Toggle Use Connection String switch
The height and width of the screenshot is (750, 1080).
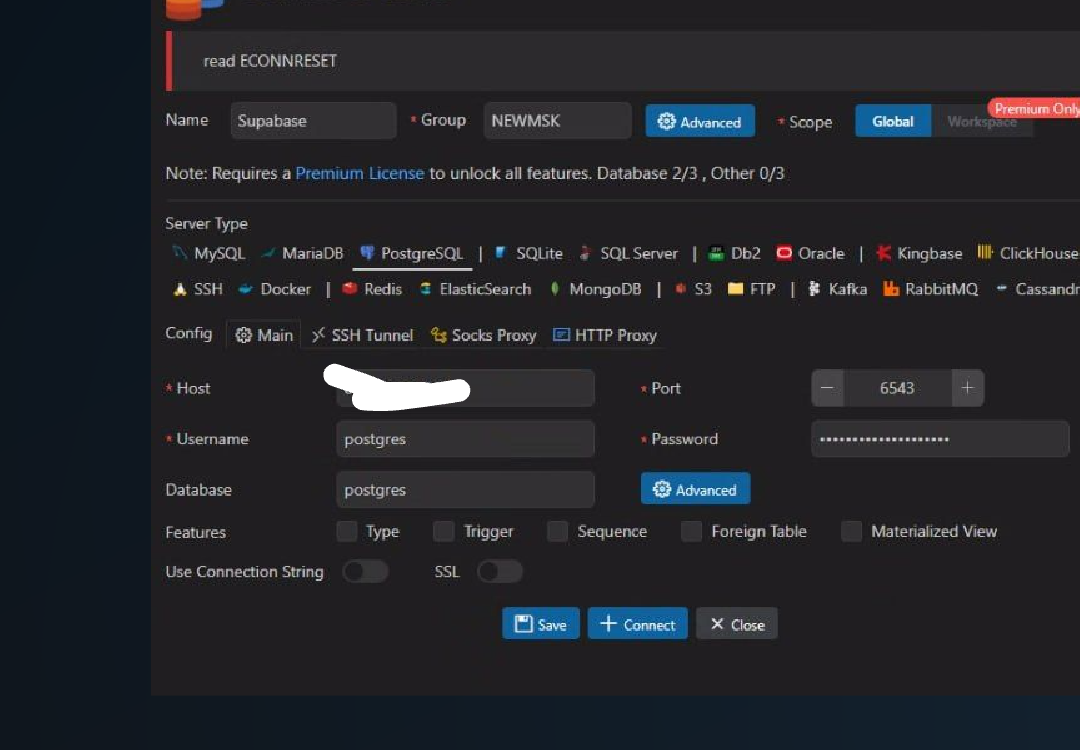click(366, 572)
